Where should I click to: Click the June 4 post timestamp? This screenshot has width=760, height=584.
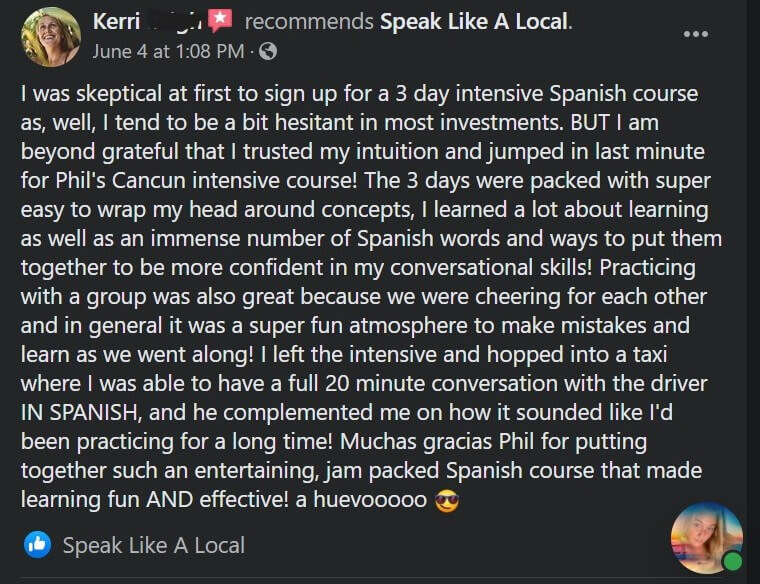point(168,50)
